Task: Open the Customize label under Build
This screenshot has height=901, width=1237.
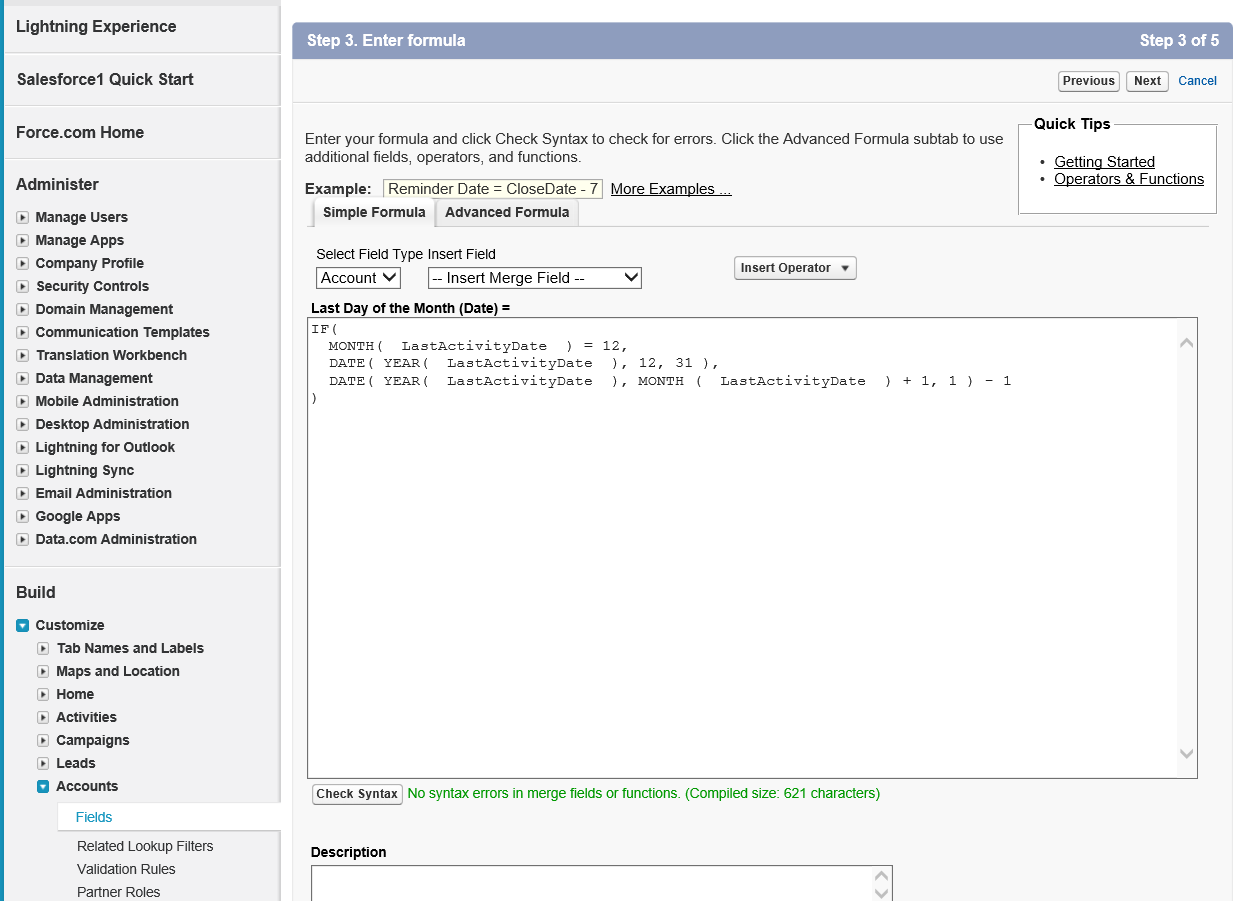Action: 70,625
